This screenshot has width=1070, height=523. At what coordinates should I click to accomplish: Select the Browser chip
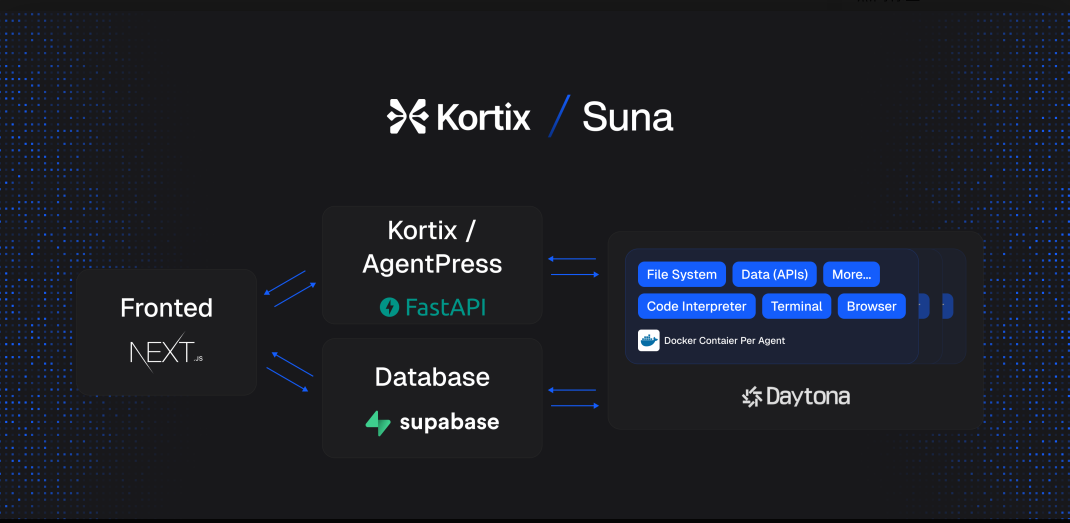coord(871,306)
